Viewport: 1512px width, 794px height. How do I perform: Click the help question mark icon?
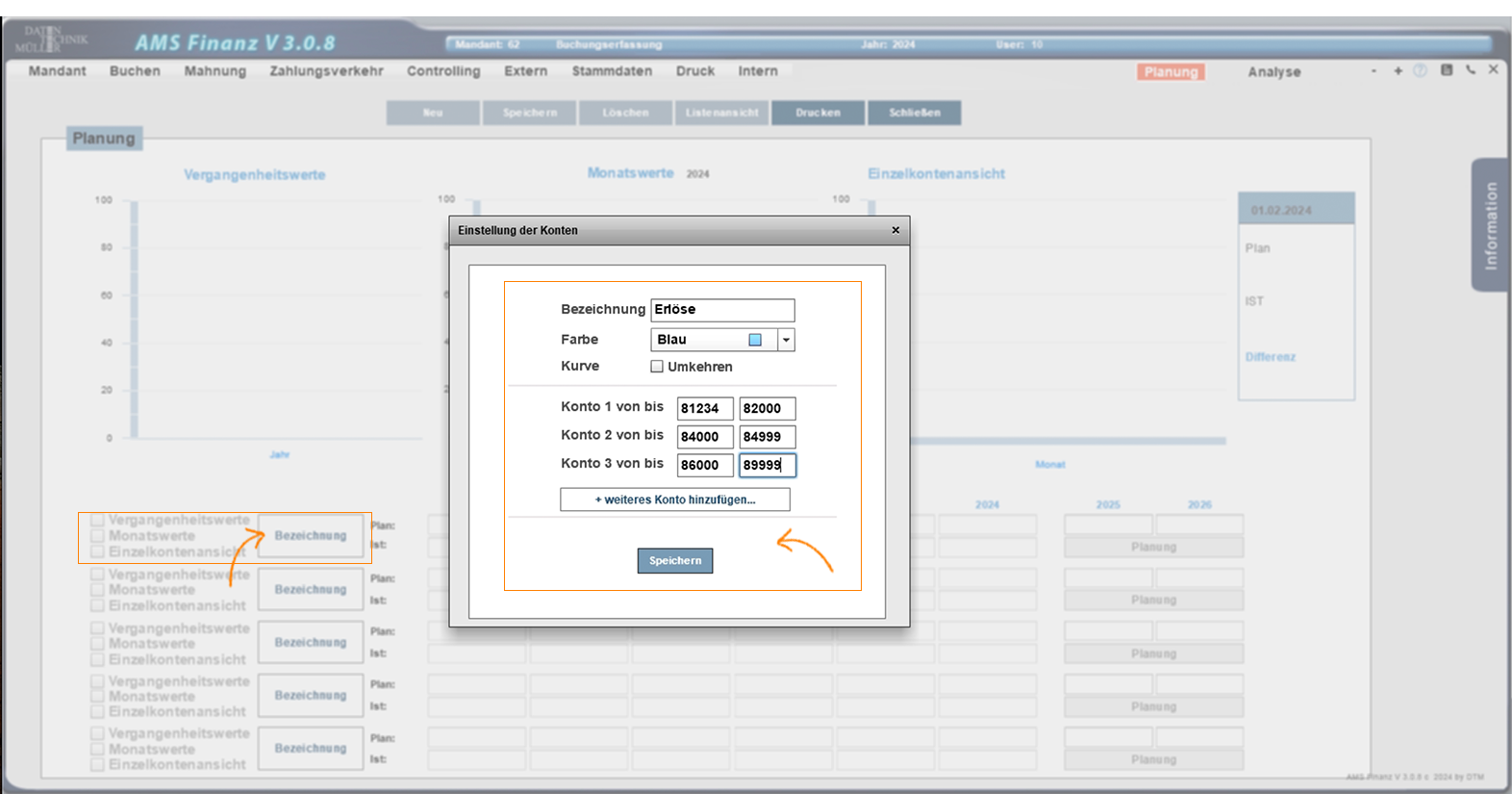coord(1420,70)
